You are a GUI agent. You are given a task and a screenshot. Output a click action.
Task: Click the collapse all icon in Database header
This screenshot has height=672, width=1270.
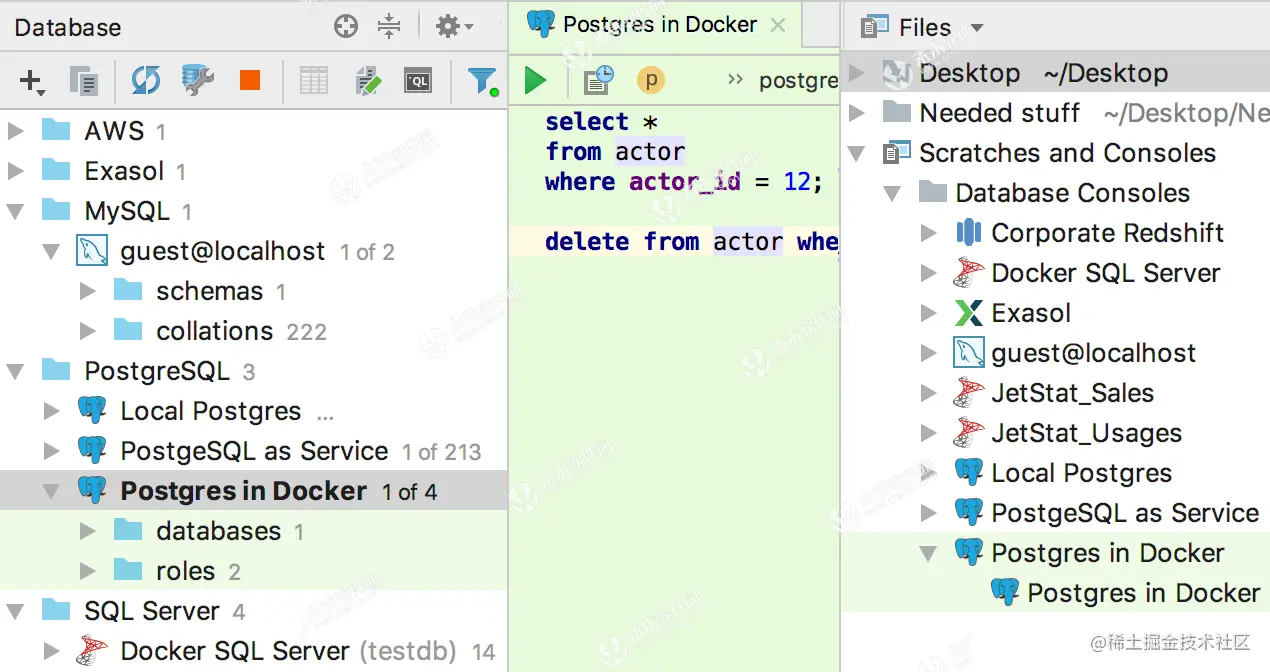point(389,27)
